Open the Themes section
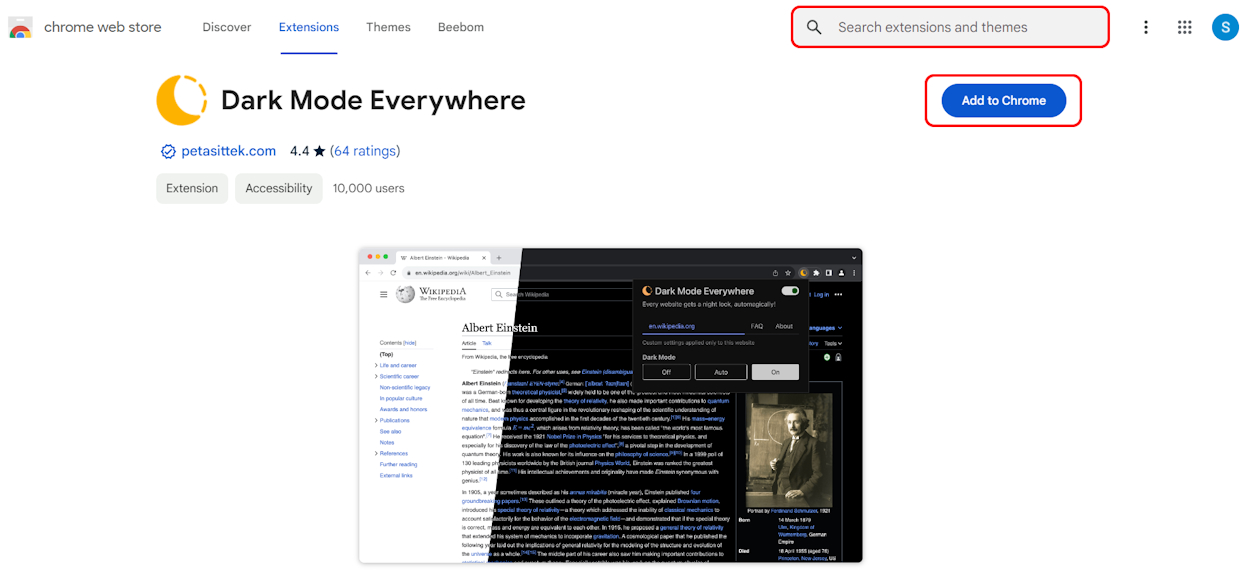 388,27
